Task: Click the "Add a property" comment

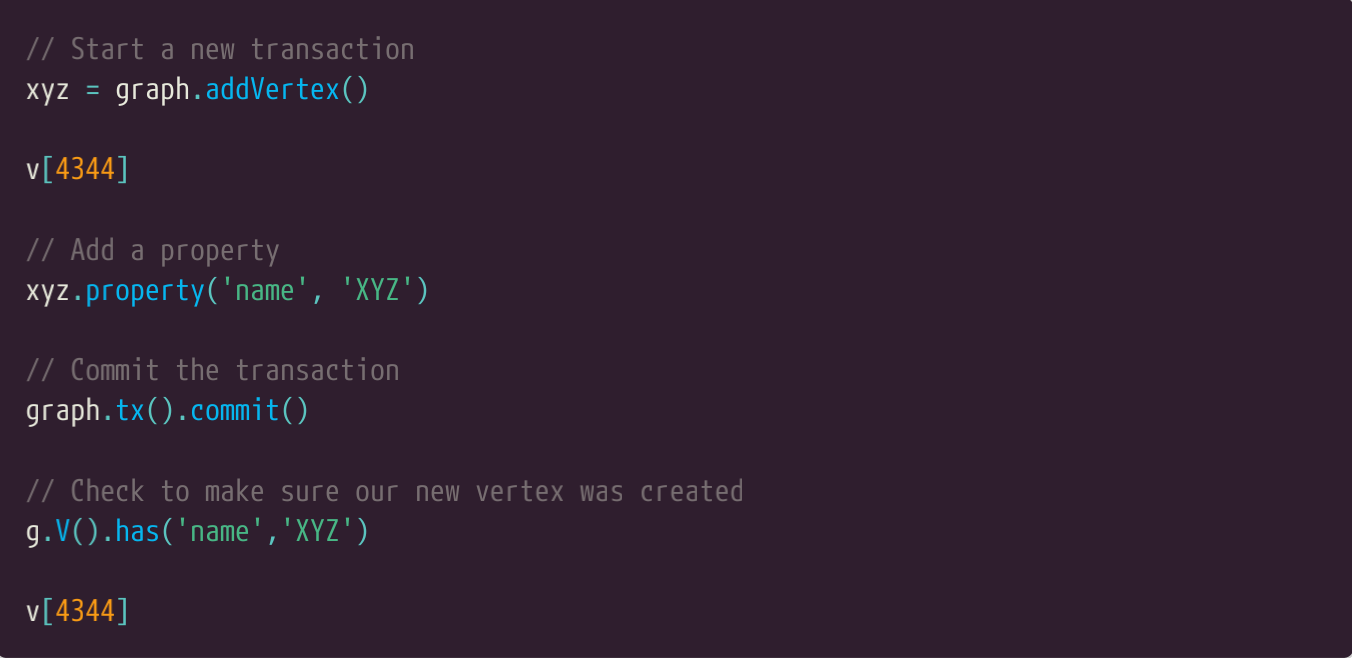Action: click(x=152, y=250)
